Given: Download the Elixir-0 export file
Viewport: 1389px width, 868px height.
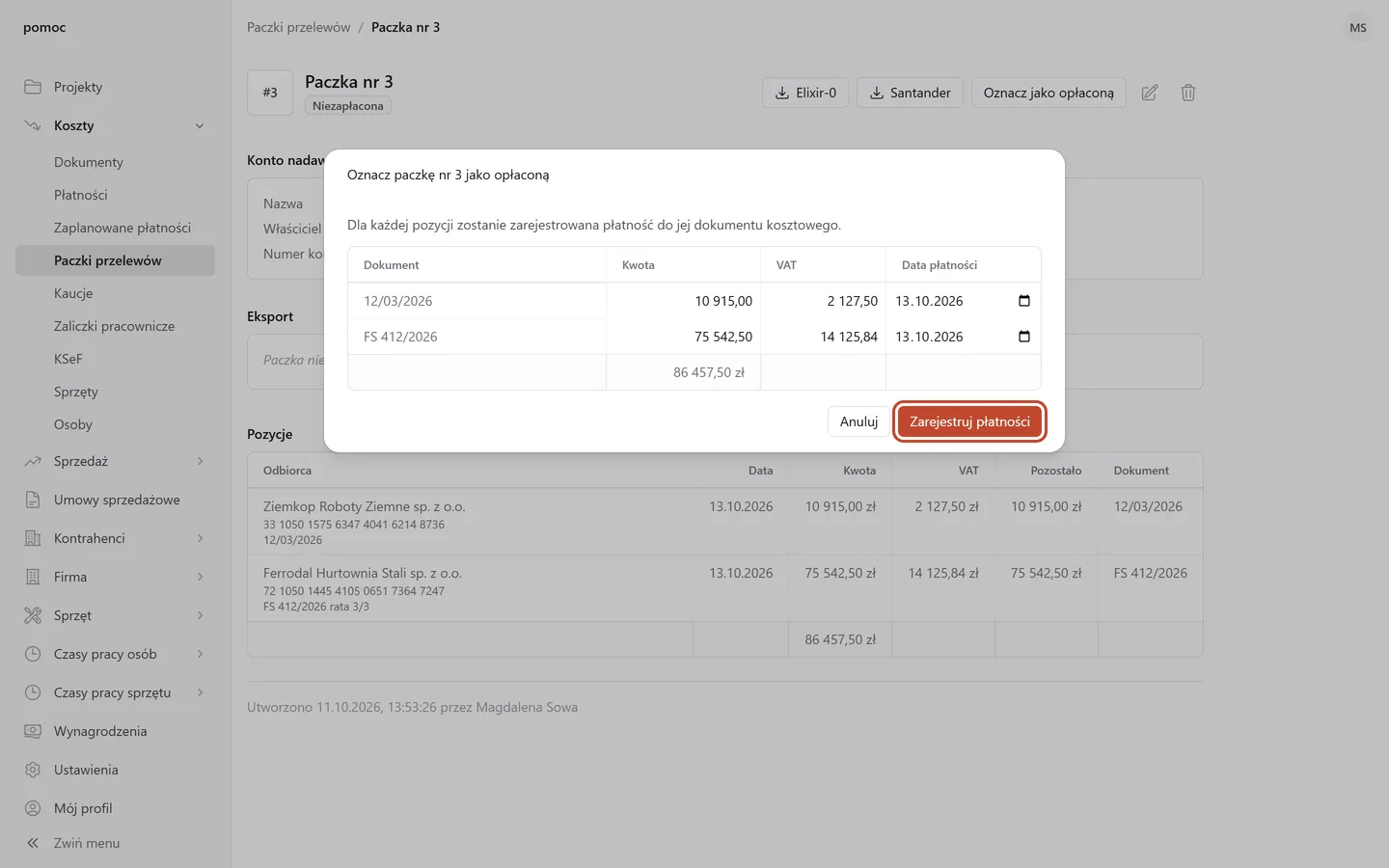Looking at the screenshot, I should tap(805, 93).
